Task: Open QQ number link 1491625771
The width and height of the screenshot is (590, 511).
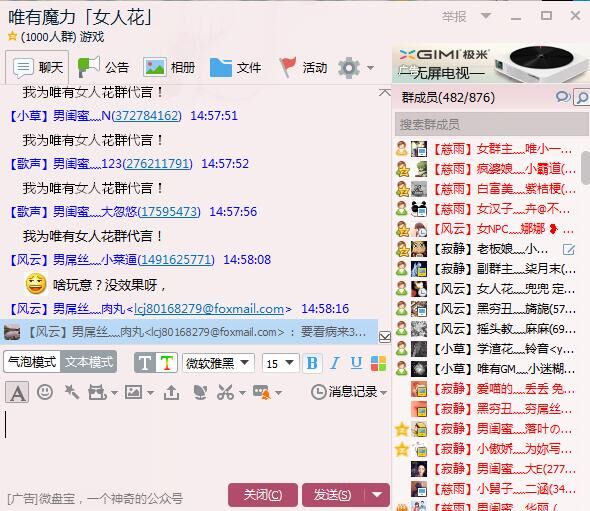Action: [x=176, y=260]
